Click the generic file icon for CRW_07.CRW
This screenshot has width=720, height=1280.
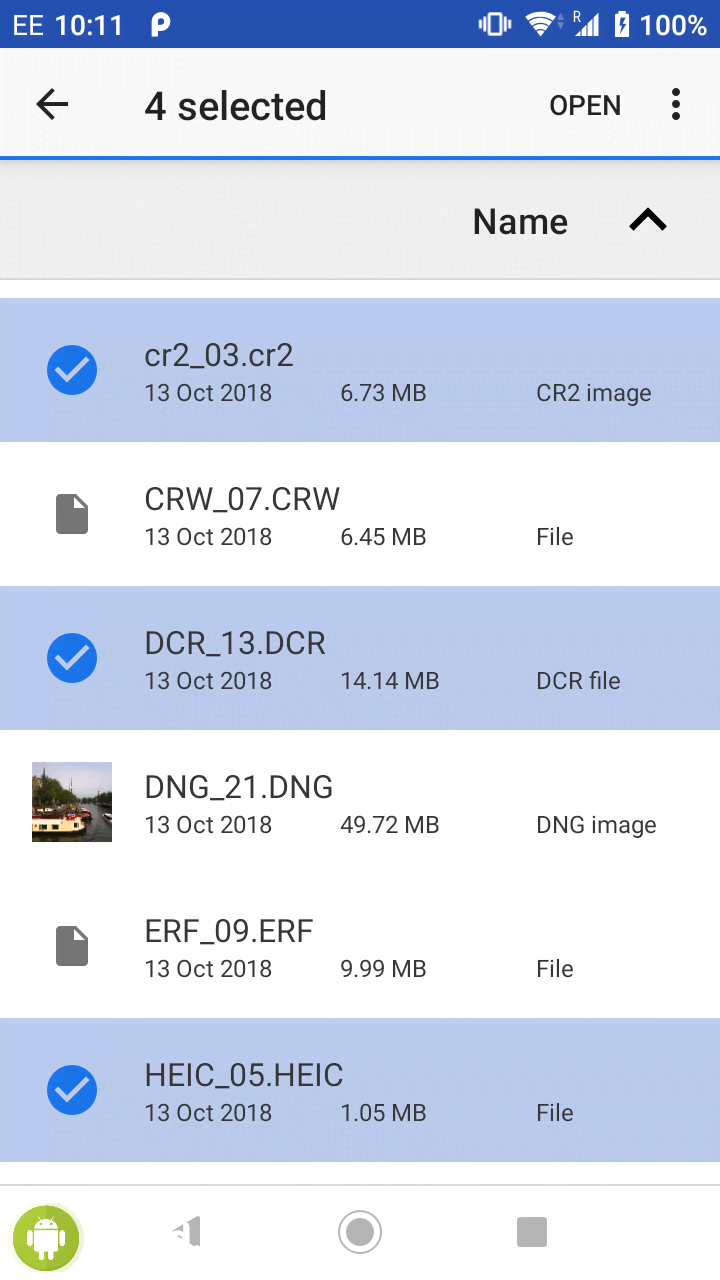tap(72, 514)
